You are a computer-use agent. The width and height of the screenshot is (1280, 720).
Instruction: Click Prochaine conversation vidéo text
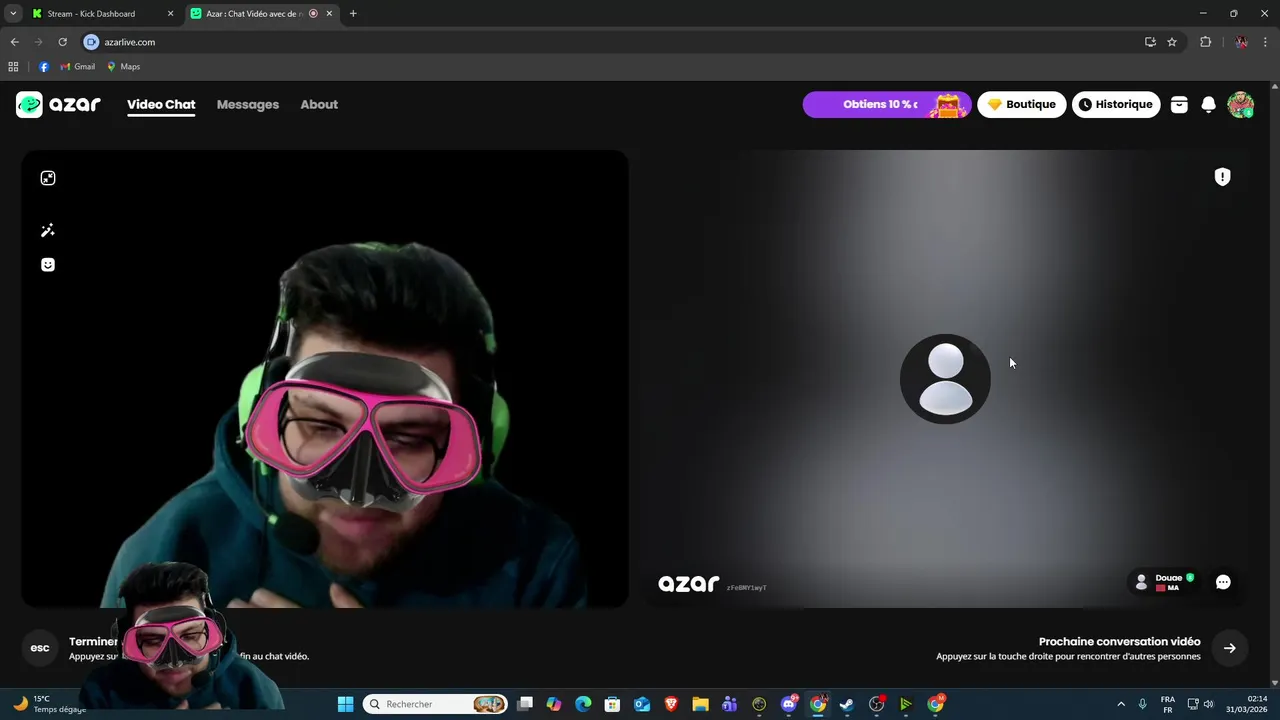click(1119, 642)
